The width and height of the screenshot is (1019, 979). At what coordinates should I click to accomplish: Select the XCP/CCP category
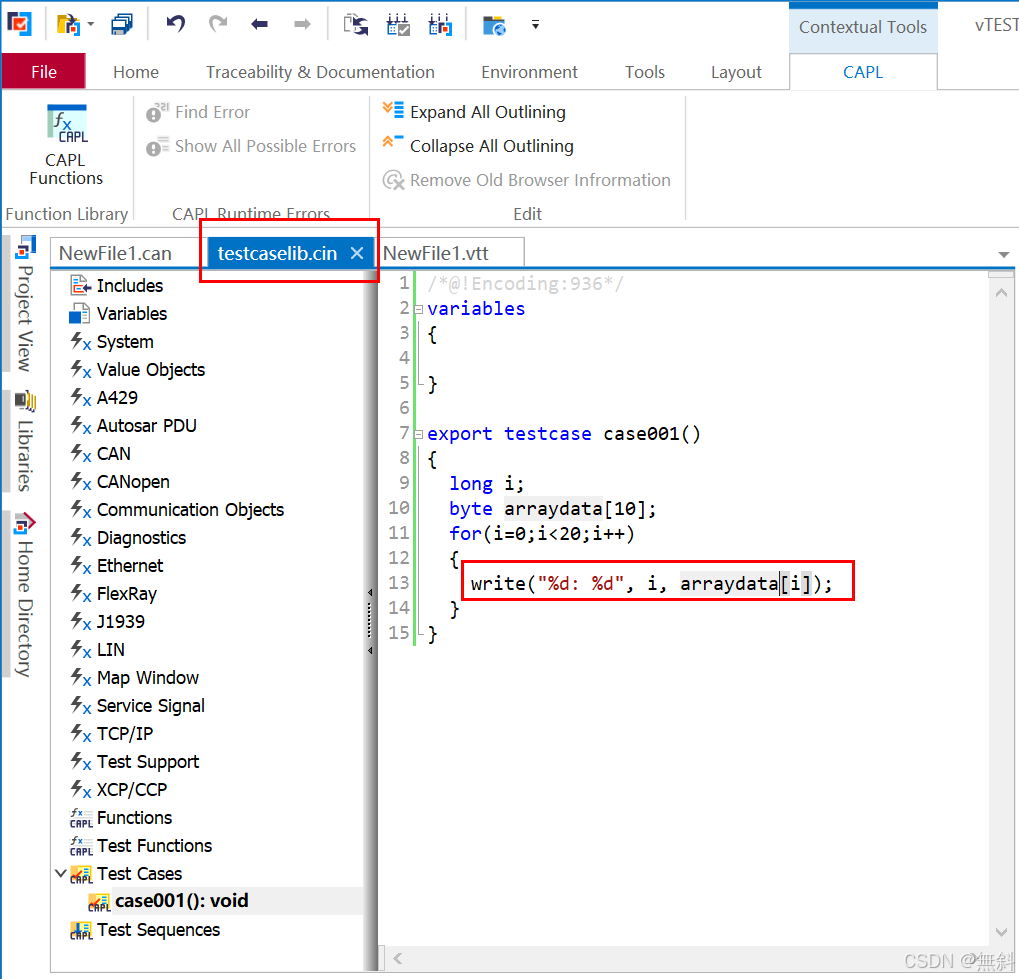click(x=118, y=789)
